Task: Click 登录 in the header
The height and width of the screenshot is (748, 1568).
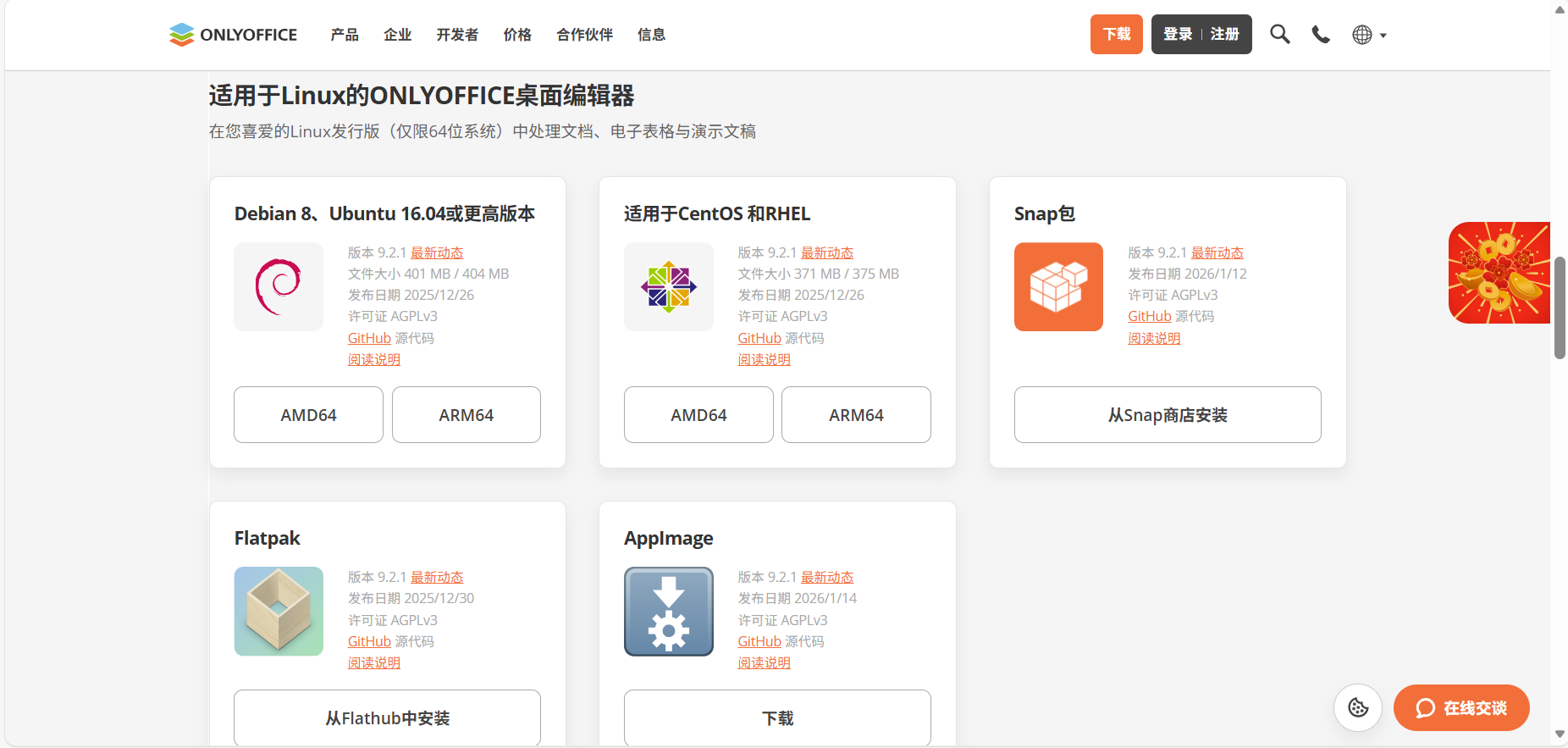Action: point(1178,35)
